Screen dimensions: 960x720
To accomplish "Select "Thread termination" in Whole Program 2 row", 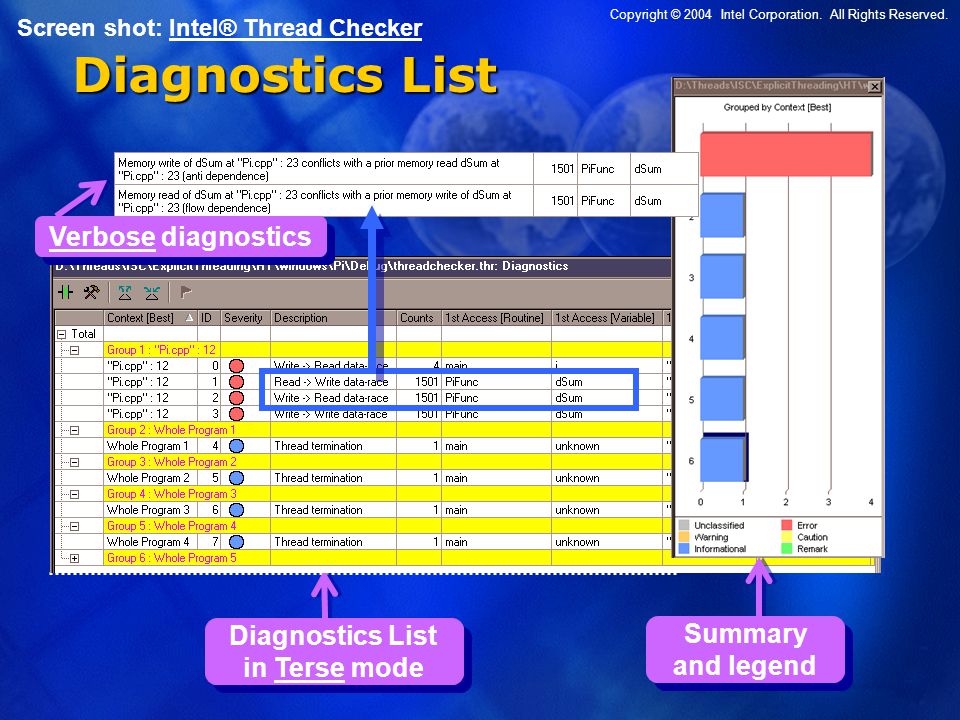I will pos(318,478).
